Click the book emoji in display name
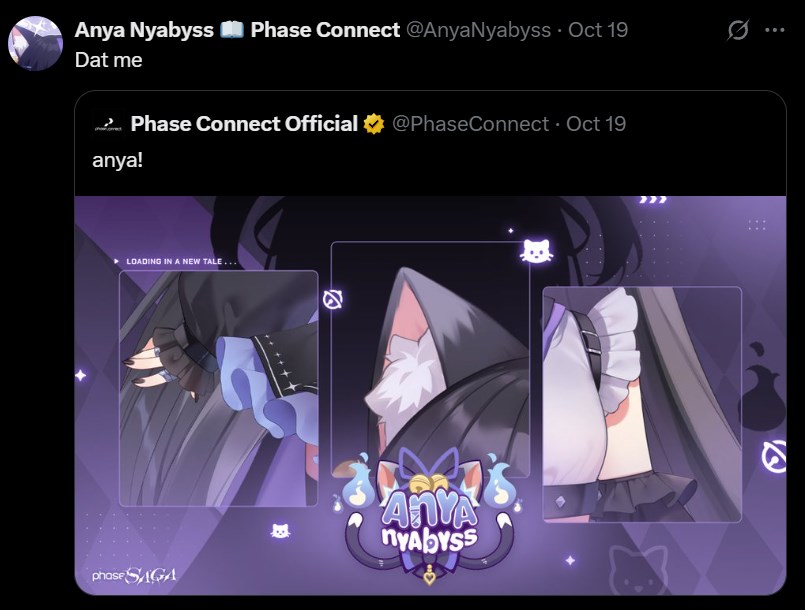Image resolution: width=805 pixels, height=610 pixels. click(232, 30)
